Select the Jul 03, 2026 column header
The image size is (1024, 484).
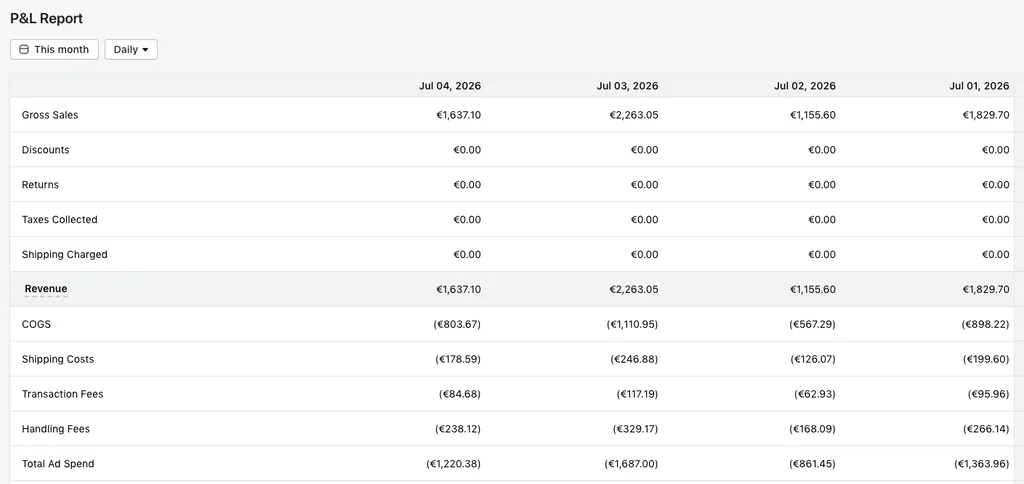[627, 86]
